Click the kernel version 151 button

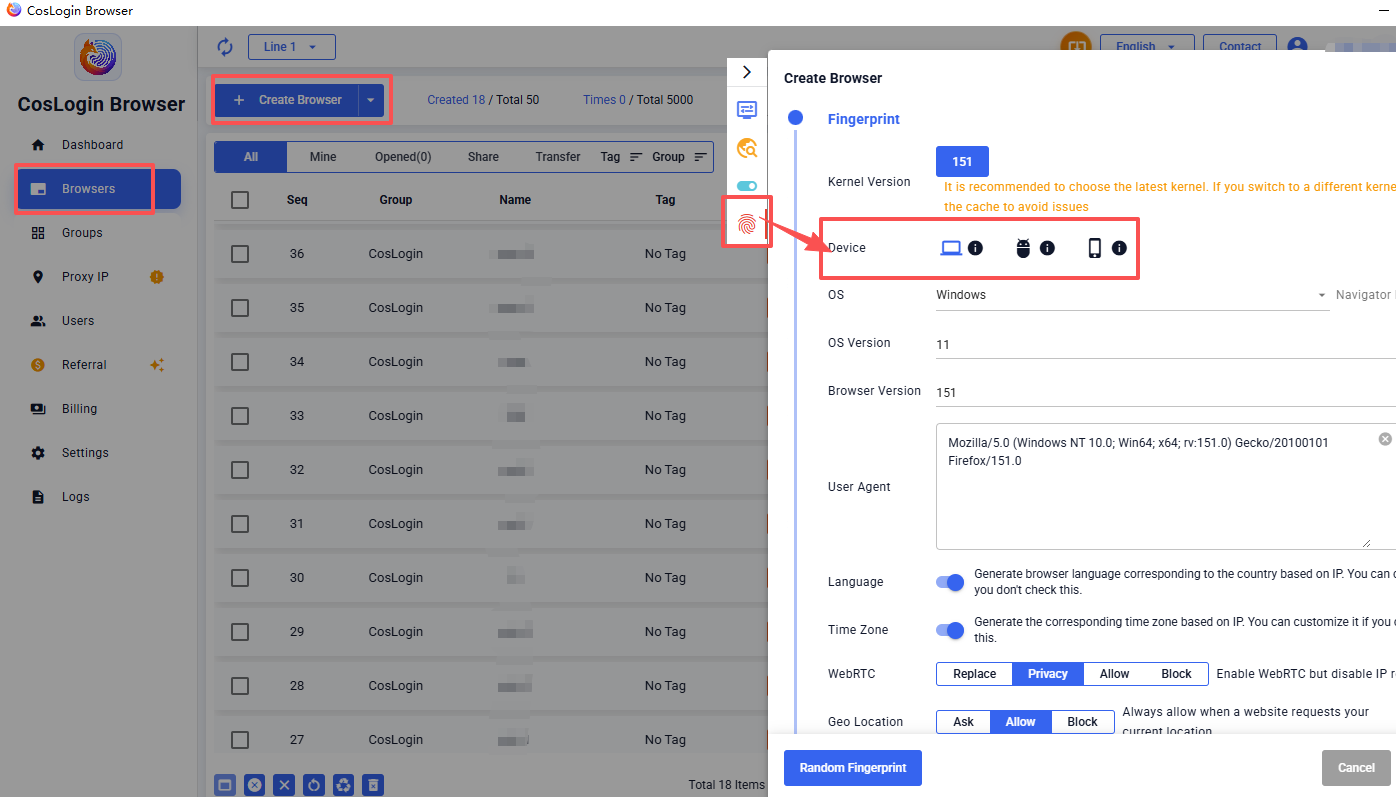pos(962,162)
